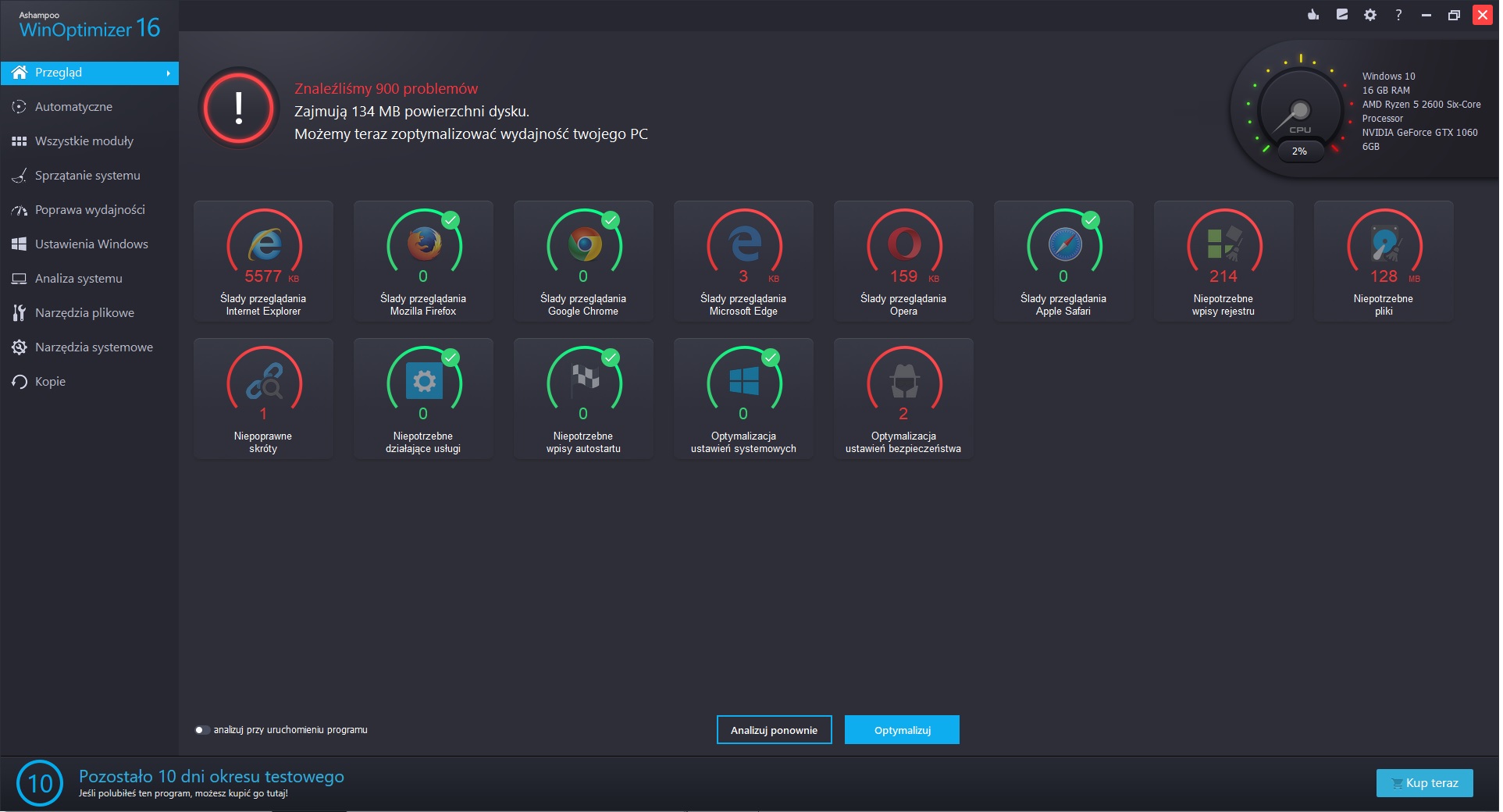
Task: Open the Internet Explorer browsing traces tile
Action: pyautogui.click(x=263, y=261)
